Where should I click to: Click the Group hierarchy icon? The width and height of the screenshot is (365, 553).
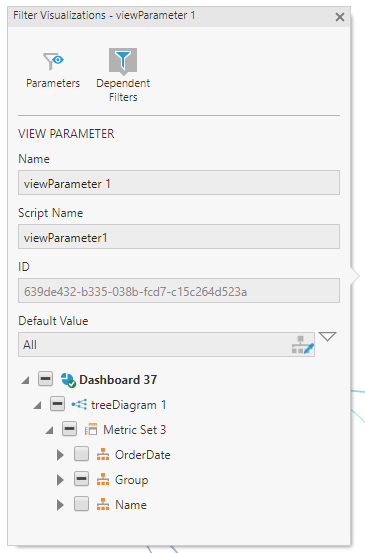point(103,479)
